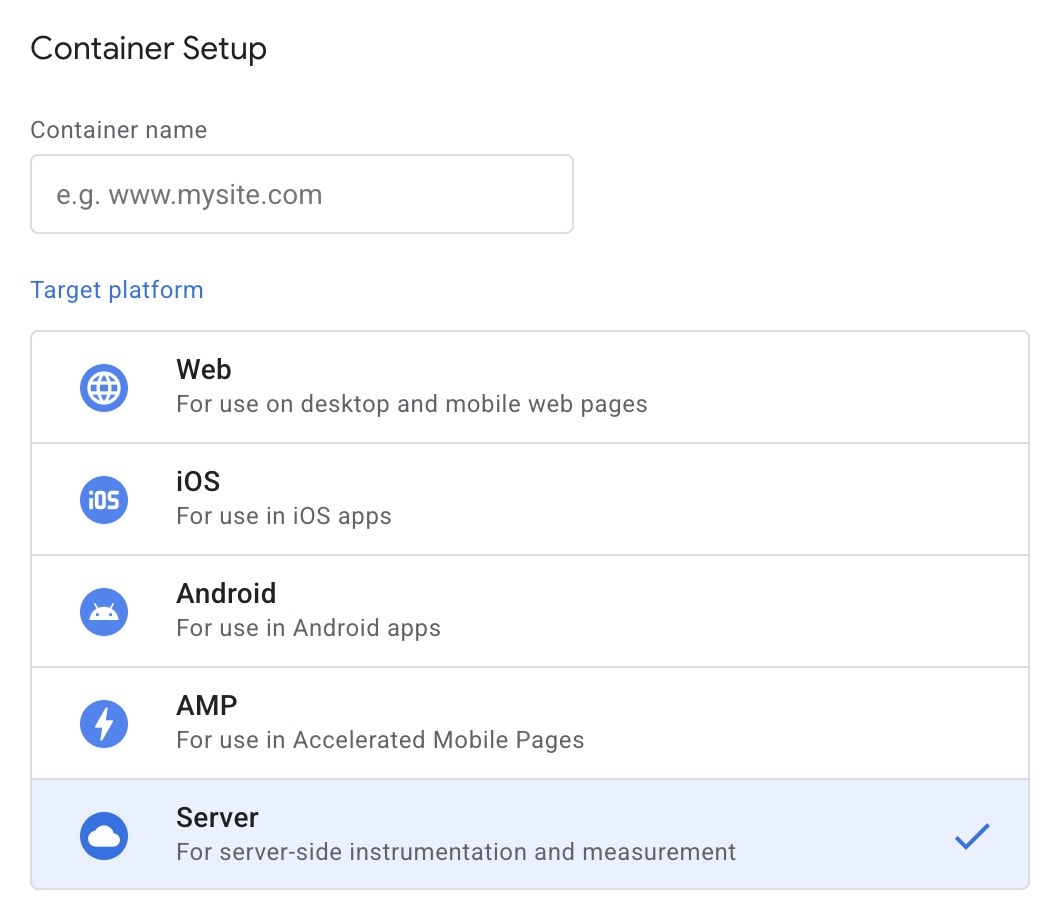The height and width of the screenshot is (916, 1062).
Task: Click the iOS platform icon
Action: coord(104,500)
